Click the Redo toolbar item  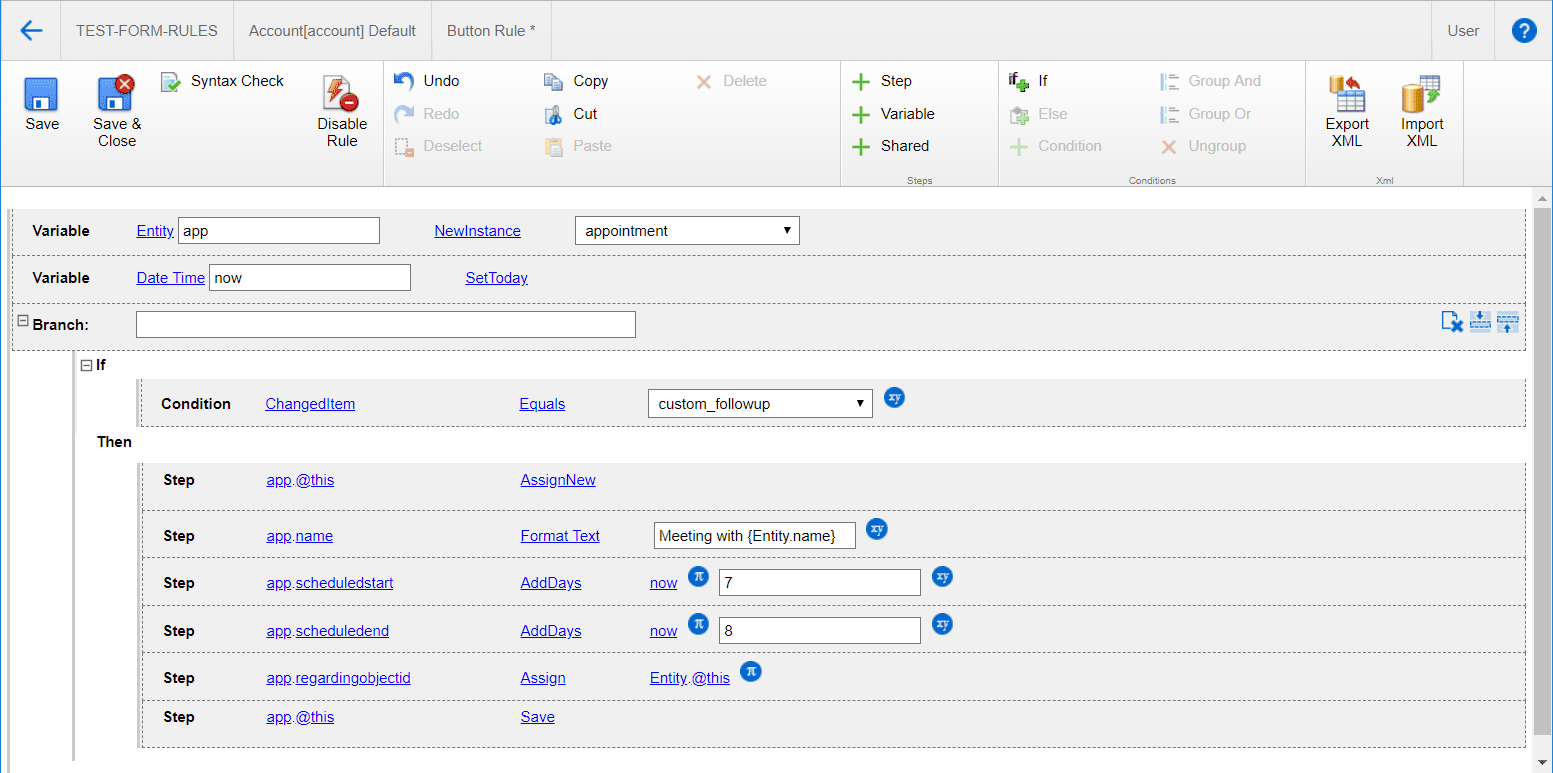(x=427, y=114)
